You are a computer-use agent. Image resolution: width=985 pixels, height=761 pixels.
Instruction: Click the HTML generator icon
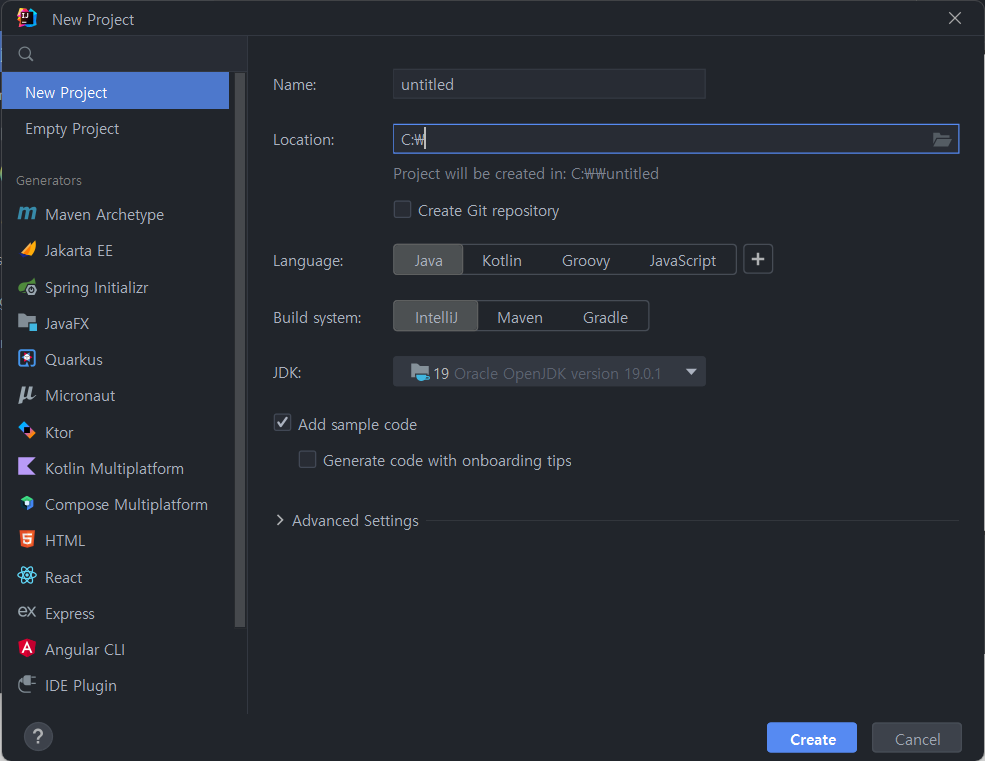point(27,539)
